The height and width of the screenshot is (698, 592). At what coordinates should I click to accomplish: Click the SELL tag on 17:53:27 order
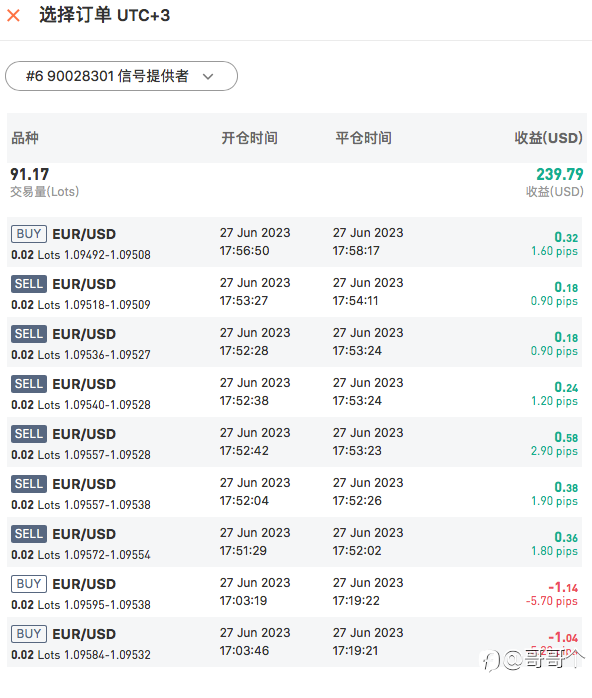29,284
